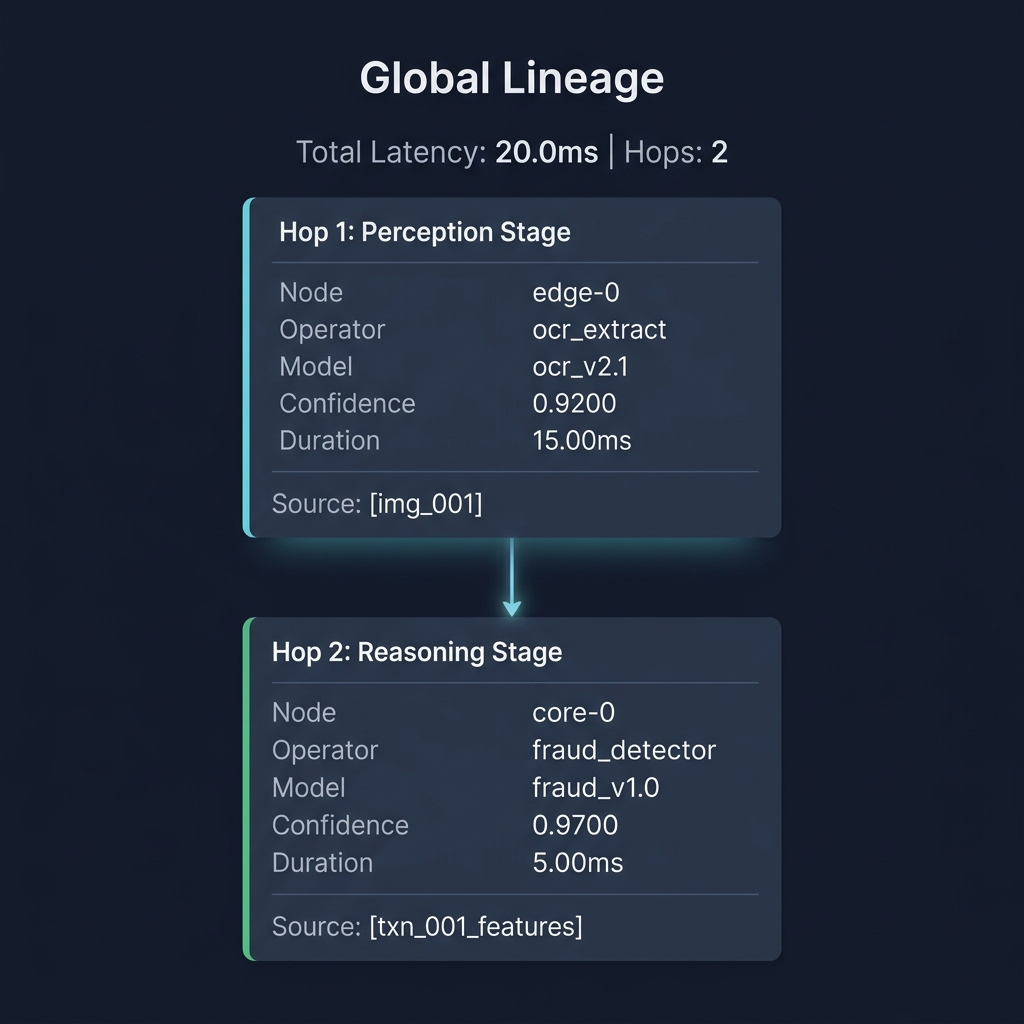This screenshot has width=1024, height=1024.
Task: Click the Global Lineage title
Action: (x=512, y=79)
